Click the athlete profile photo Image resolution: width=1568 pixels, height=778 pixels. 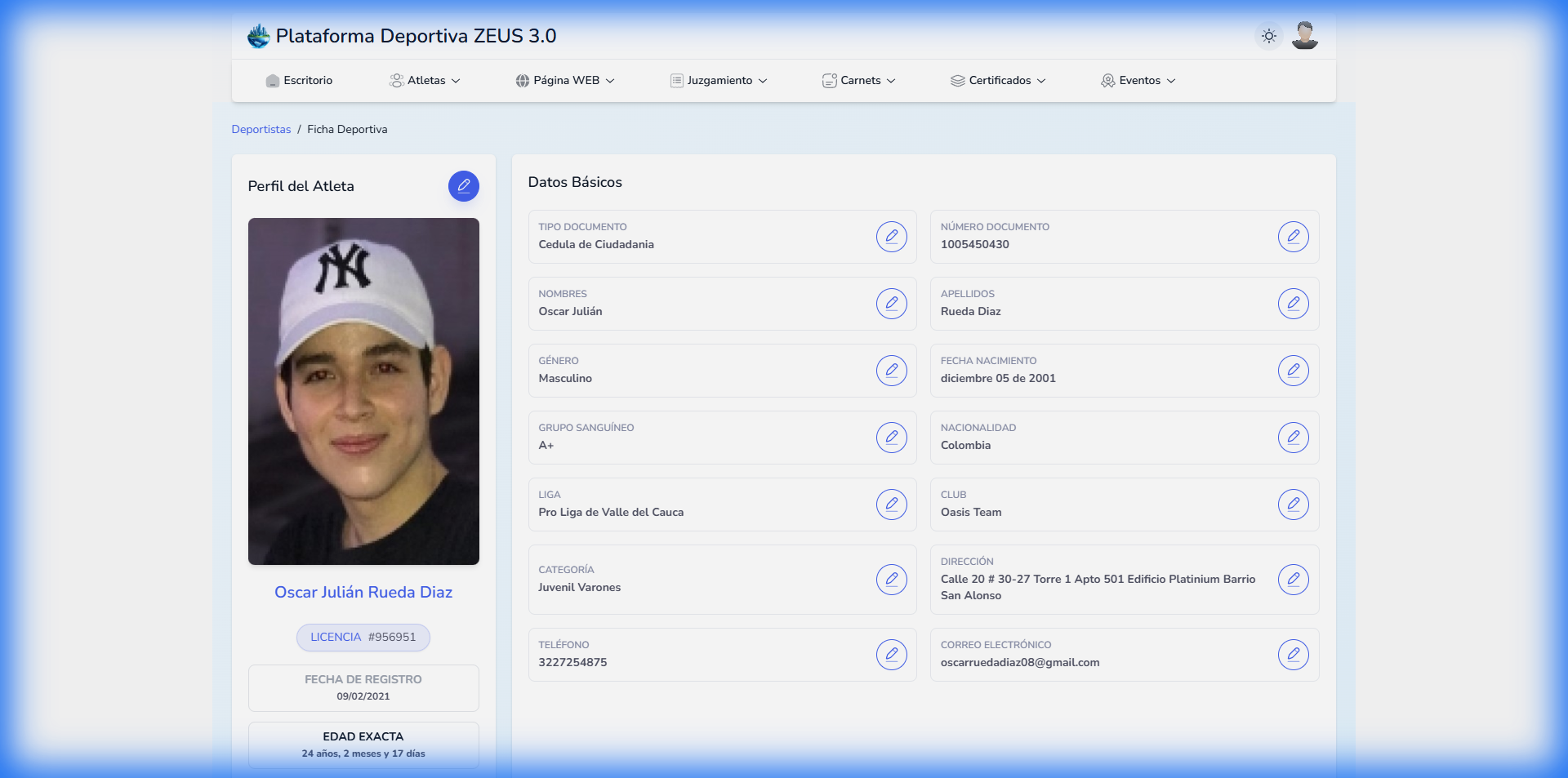pos(363,391)
